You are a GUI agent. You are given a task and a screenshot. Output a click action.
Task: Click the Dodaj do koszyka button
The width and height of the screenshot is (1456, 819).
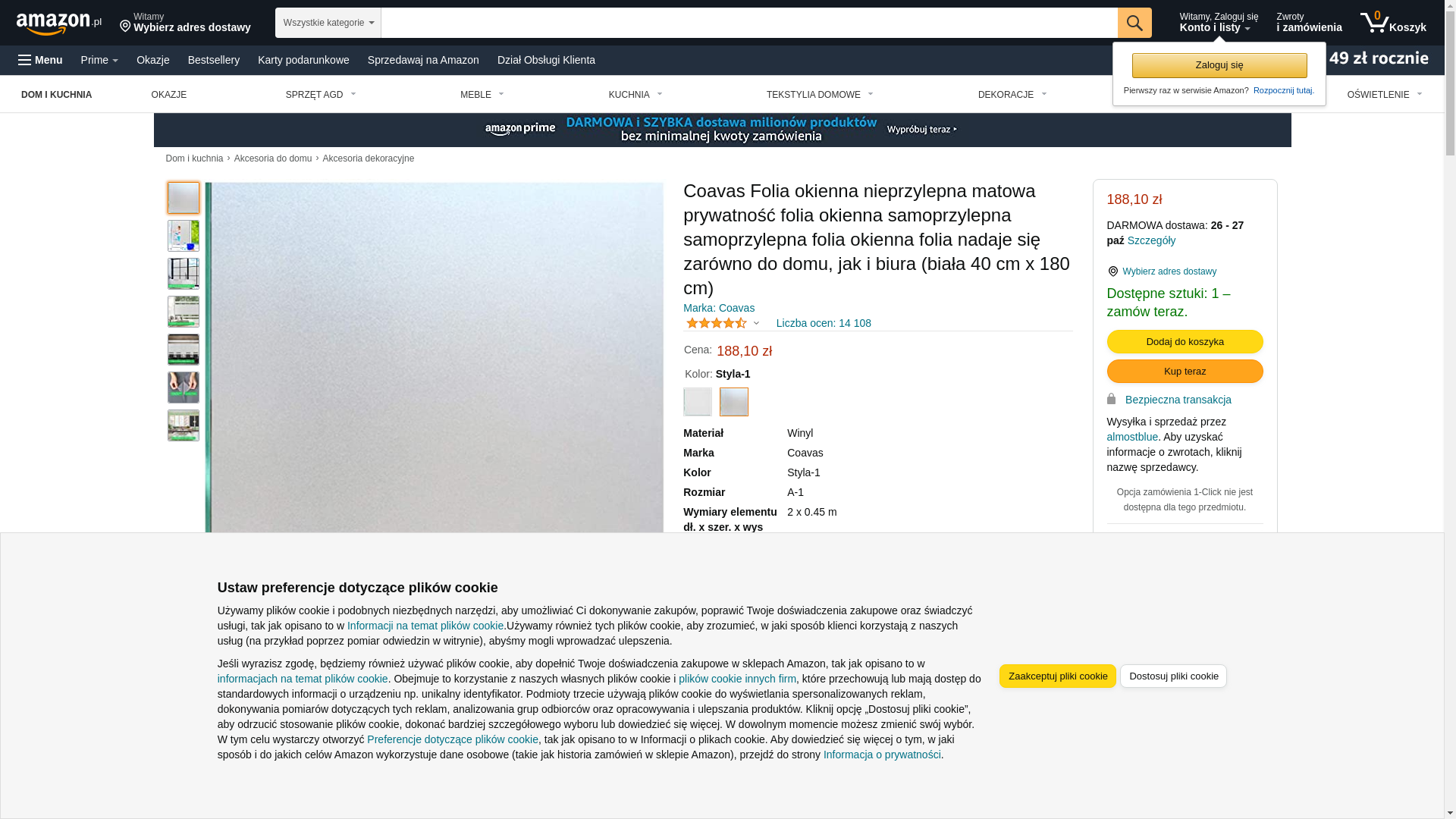coord(1185,342)
